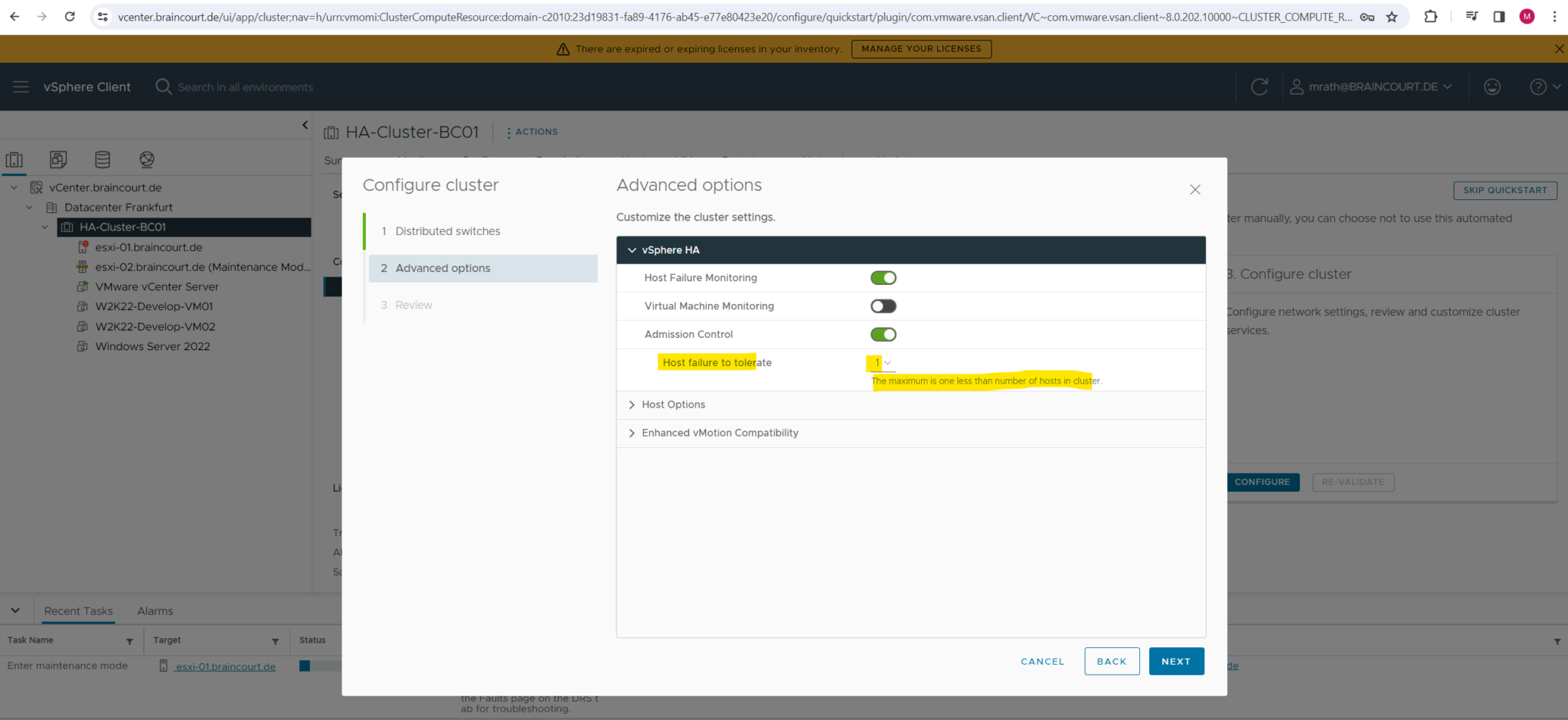
Task: Click the refresh icon in the top bar
Action: 1259,87
